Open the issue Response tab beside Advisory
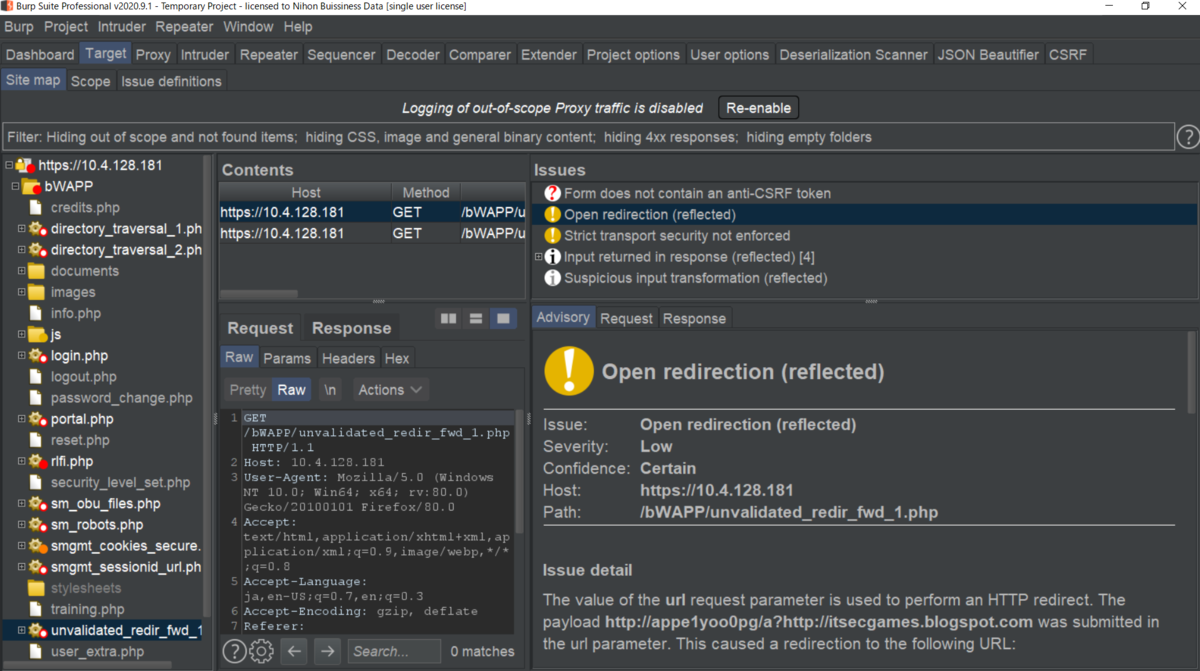This screenshot has height=671, width=1200. [x=694, y=318]
